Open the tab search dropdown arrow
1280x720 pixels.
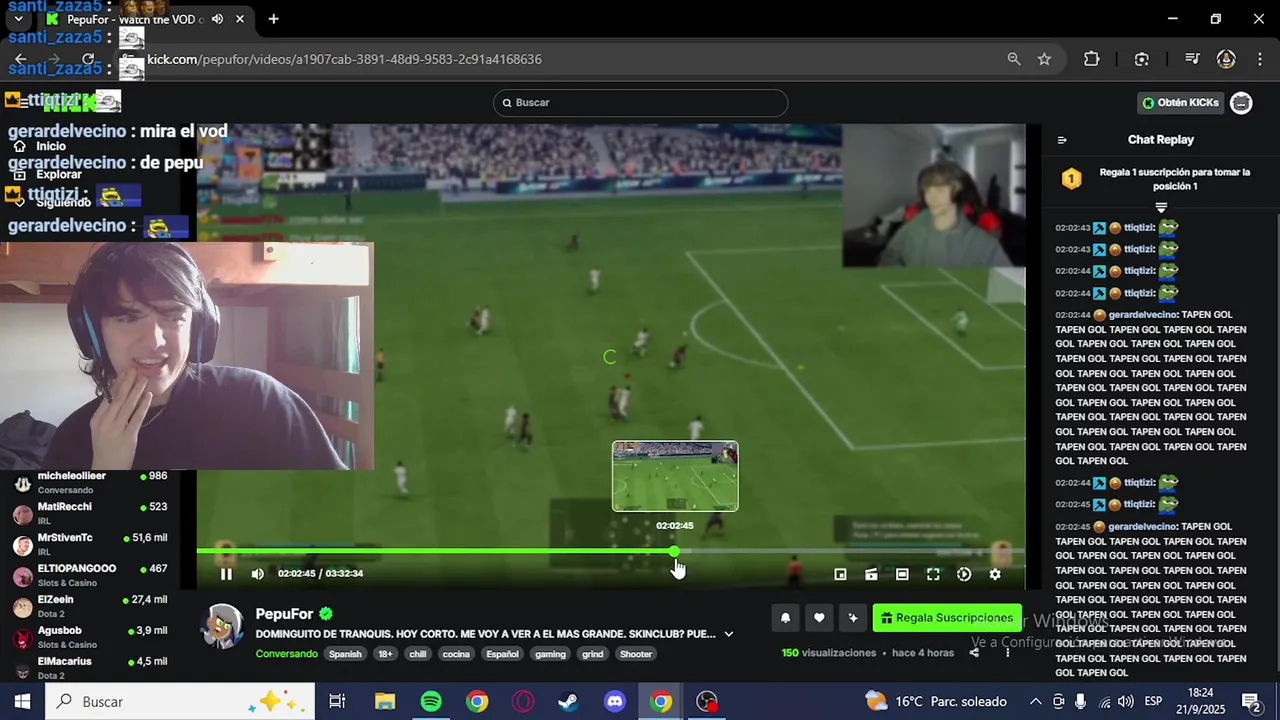(x=18, y=19)
